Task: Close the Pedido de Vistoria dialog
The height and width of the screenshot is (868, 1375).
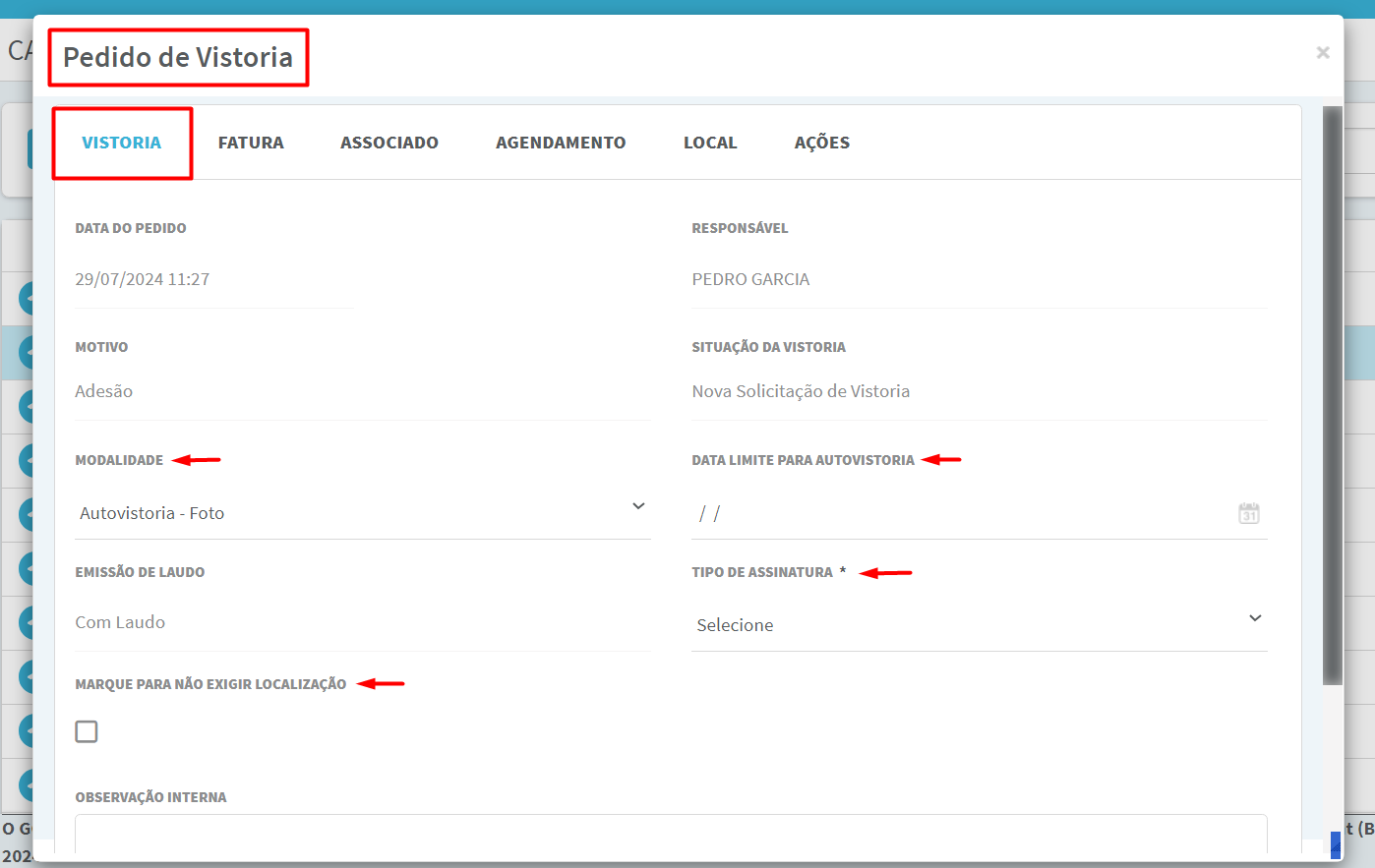Action: (x=1323, y=52)
